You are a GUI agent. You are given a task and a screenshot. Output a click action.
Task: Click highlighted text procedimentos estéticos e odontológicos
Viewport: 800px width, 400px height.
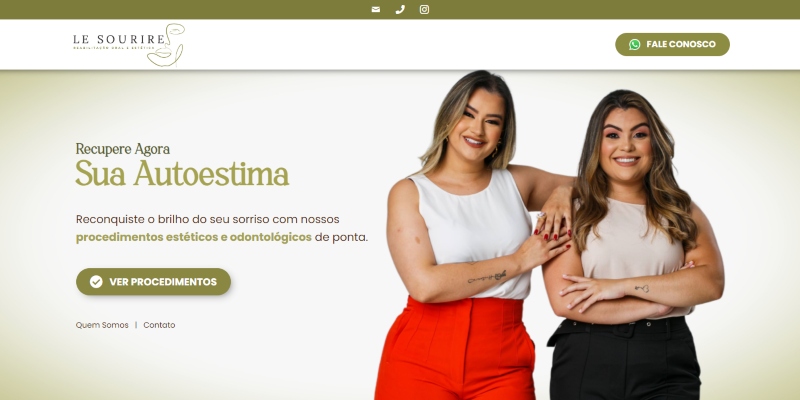pos(193,237)
